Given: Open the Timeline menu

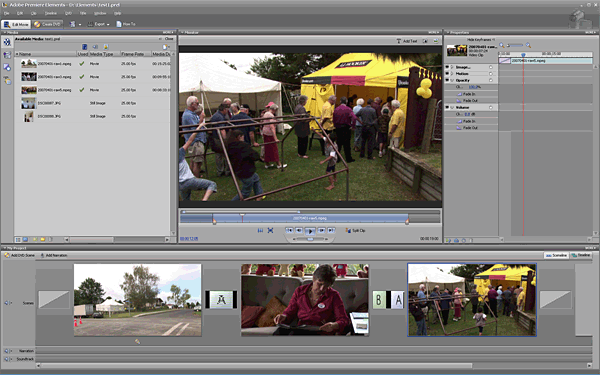Looking at the screenshot, I should coord(51,13).
